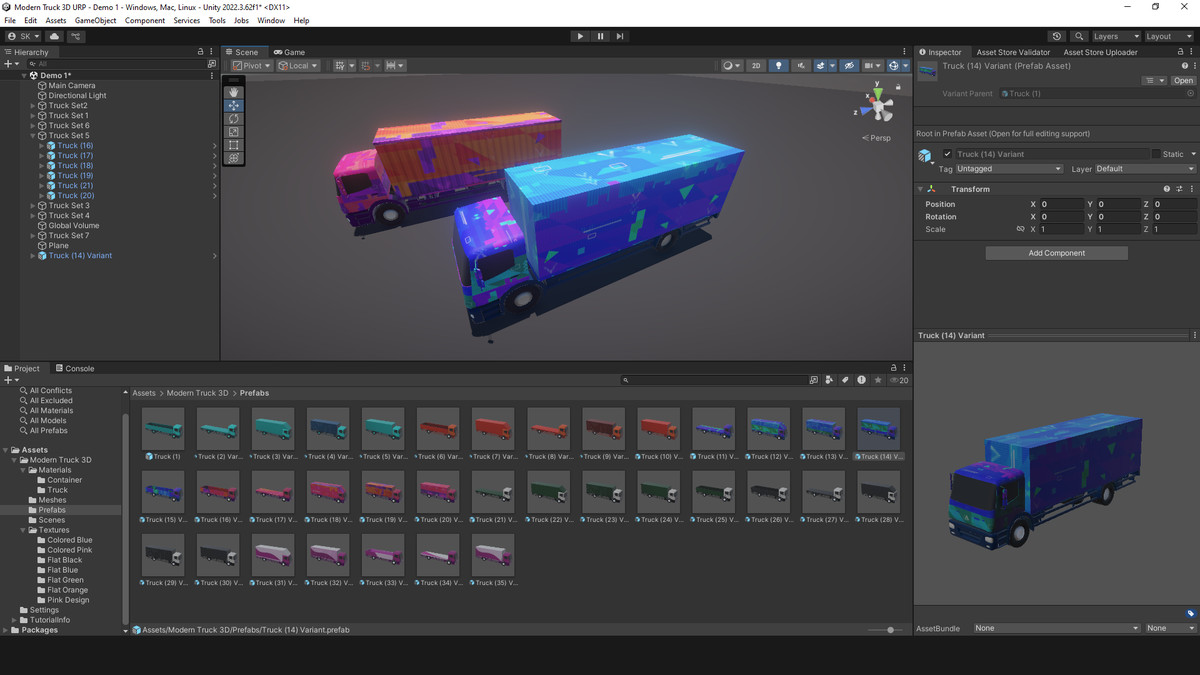Viewport: 1200px width, 675px height.
Task: Collapse the Transform component foldout
Action: coord(920,189)
